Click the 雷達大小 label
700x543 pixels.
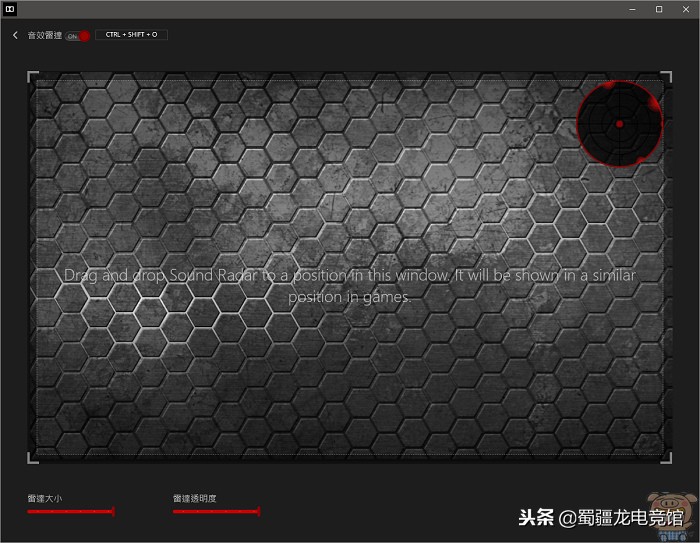[44, 497]
